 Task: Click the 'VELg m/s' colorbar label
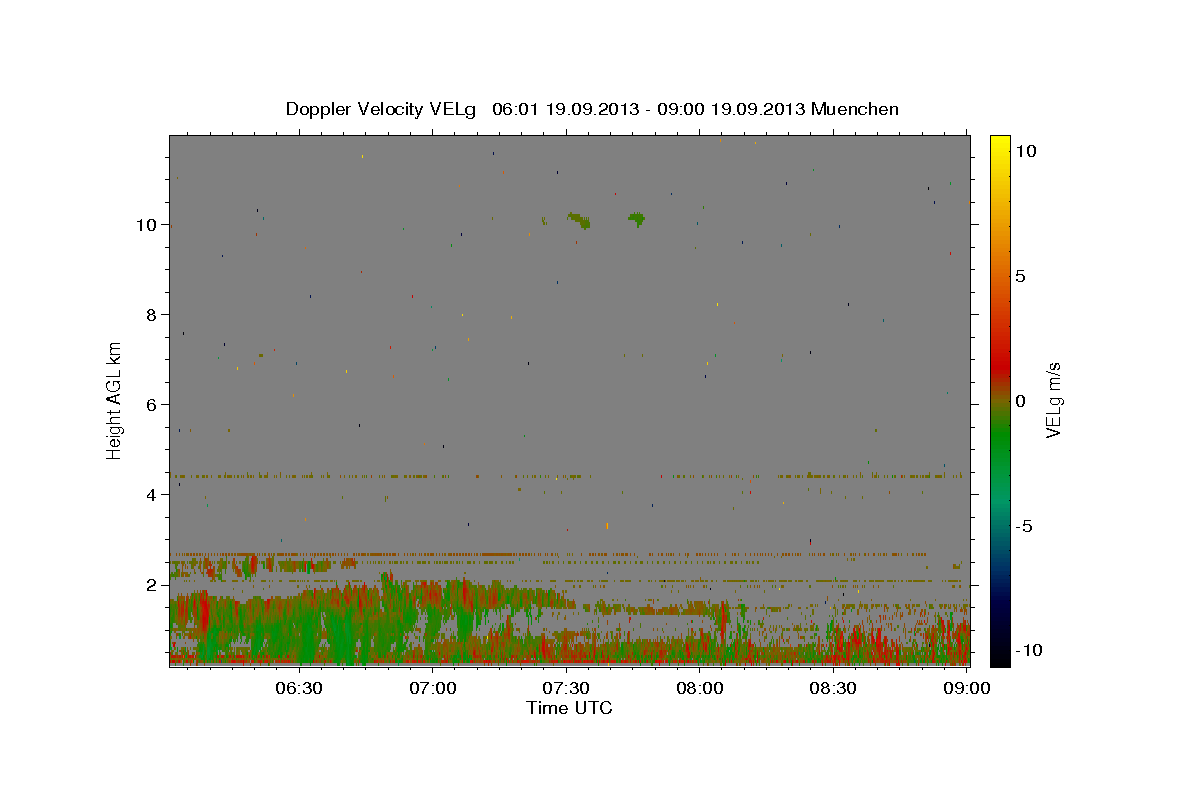pyautogui.click(x=1053, y=398)
